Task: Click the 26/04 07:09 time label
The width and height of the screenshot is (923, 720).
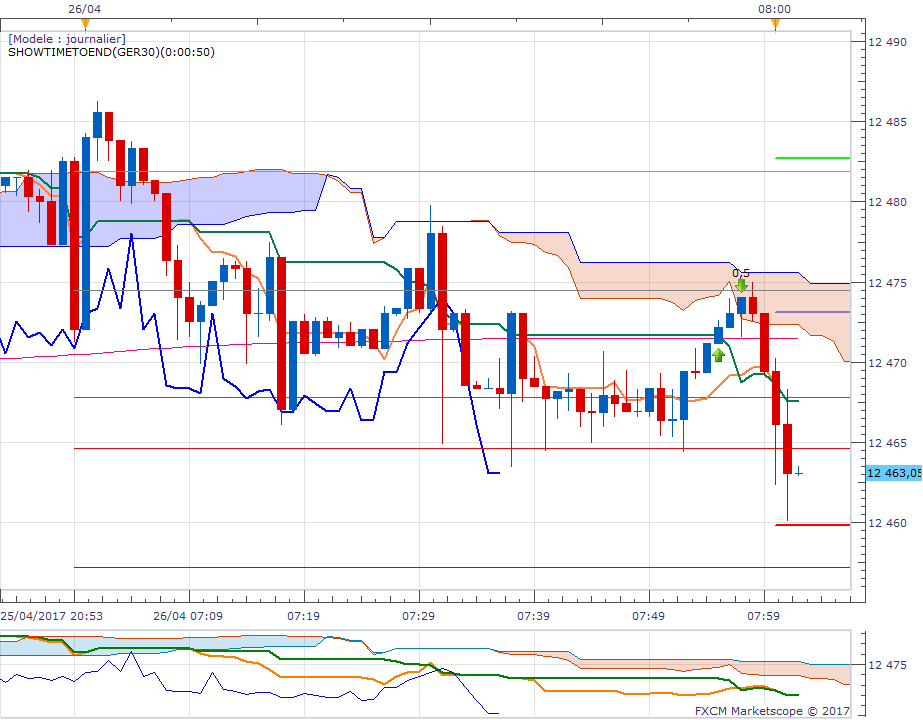Action: click(x=188, y=616)
